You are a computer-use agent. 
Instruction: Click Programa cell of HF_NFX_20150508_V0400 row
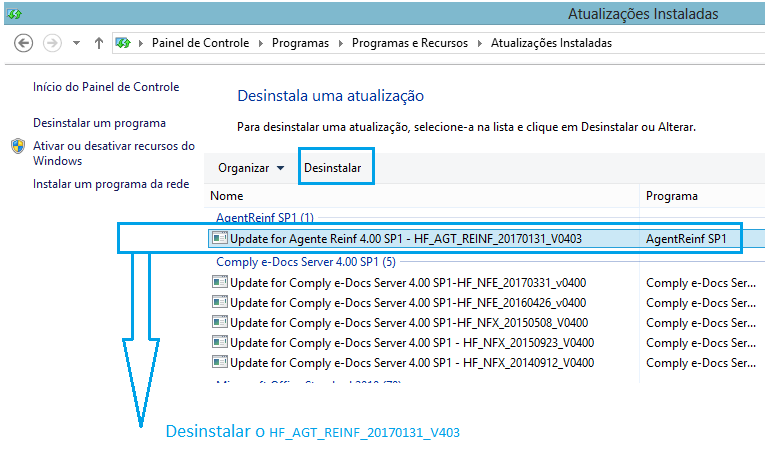[700, 323]
